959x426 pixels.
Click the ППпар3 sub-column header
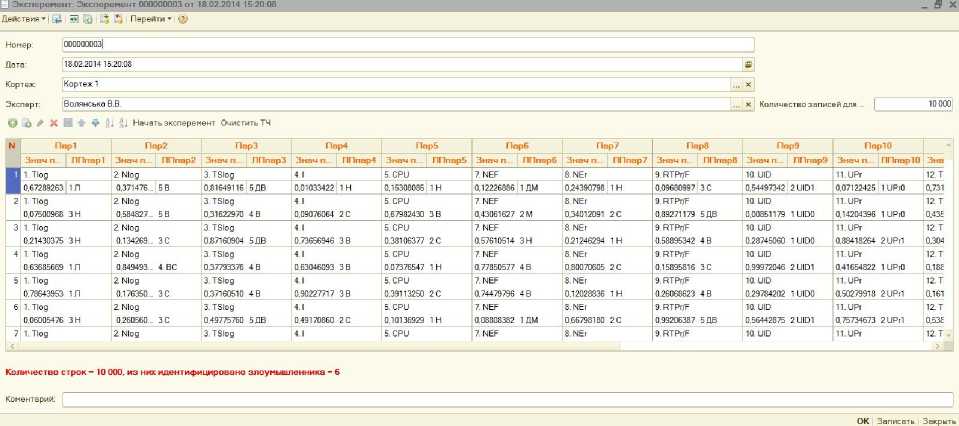[268, 160]
